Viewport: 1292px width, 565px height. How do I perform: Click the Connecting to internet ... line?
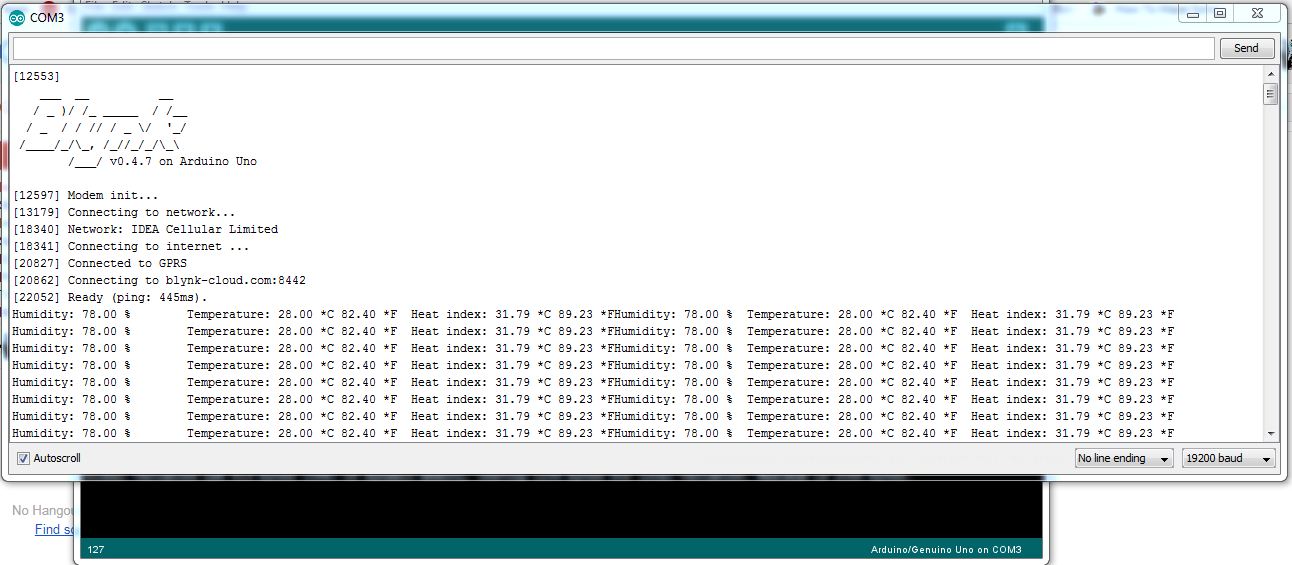(131, 247)
